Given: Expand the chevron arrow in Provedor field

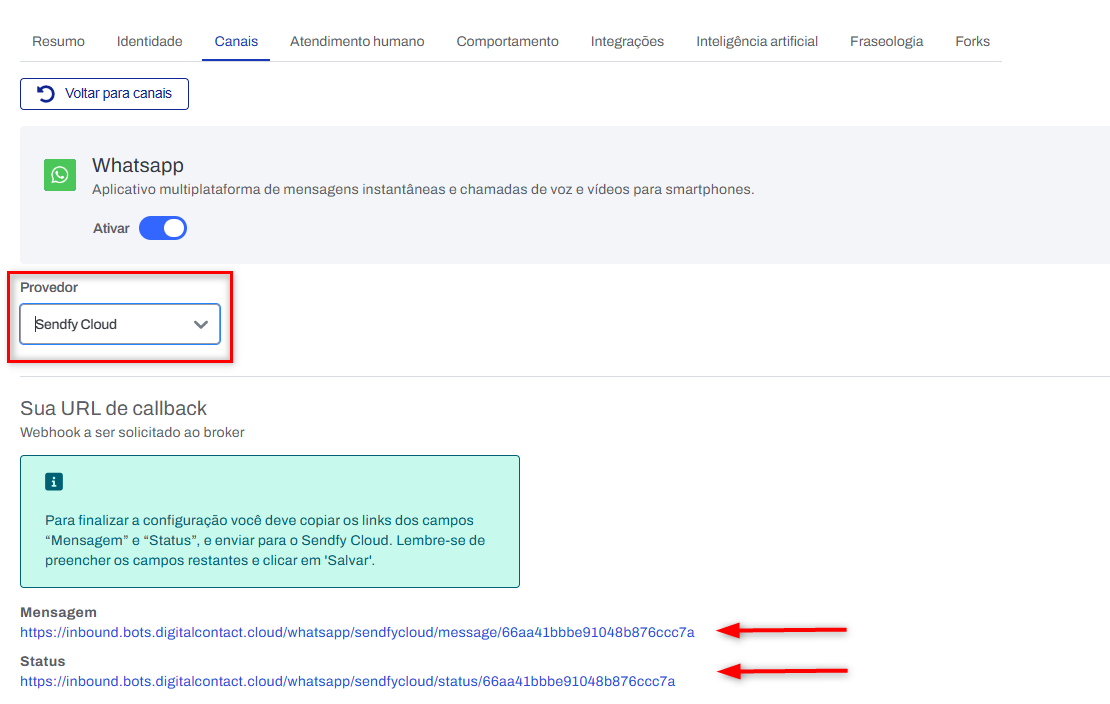Looking at the screenshot, I should point(201,324).
